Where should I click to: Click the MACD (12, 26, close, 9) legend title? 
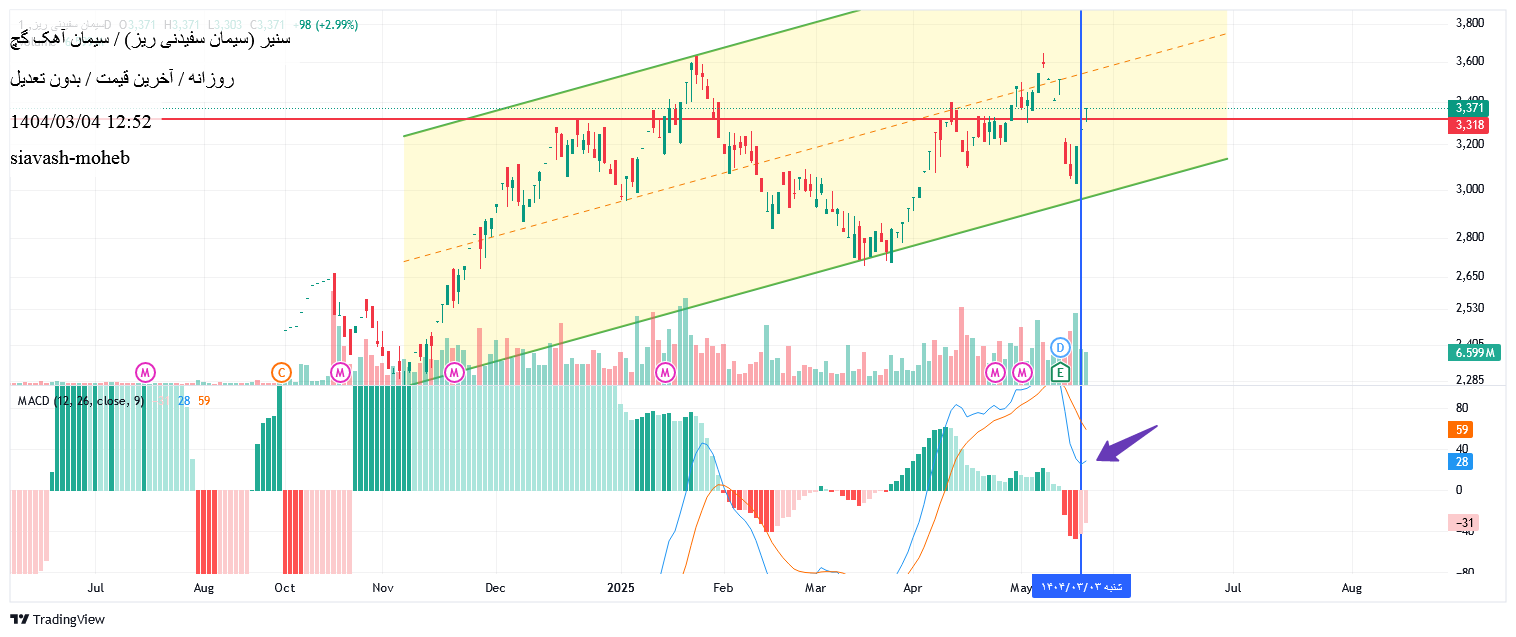[x=82, y=400]
